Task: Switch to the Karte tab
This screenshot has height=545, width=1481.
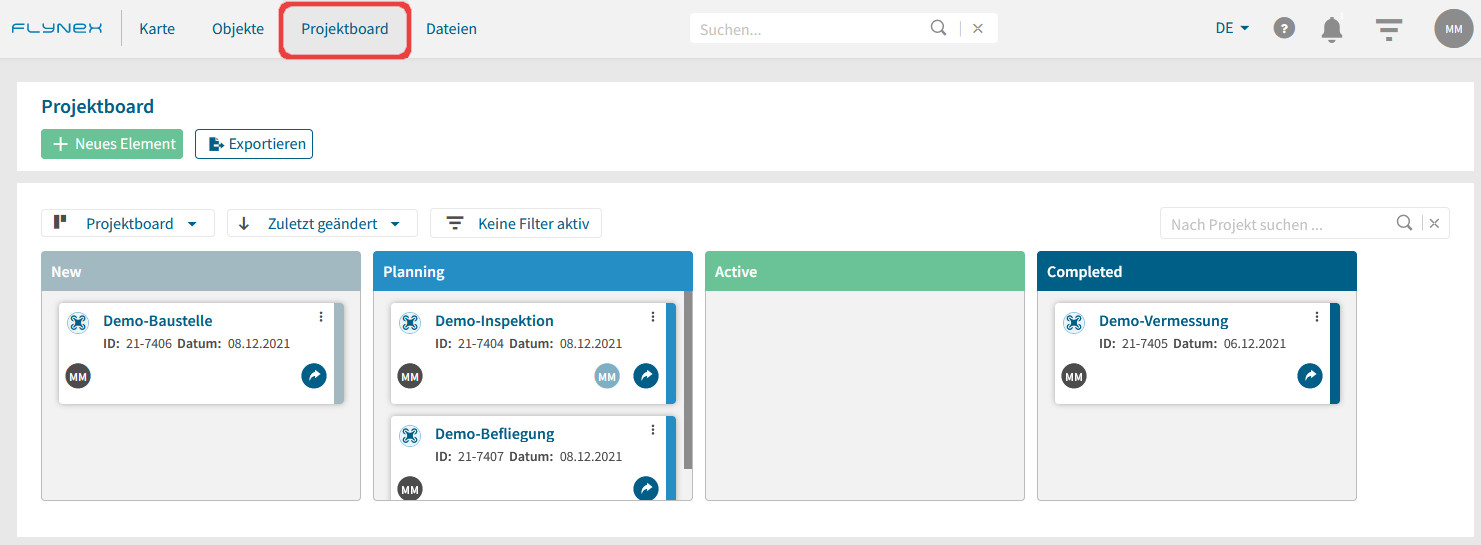Action: (157, 29)
